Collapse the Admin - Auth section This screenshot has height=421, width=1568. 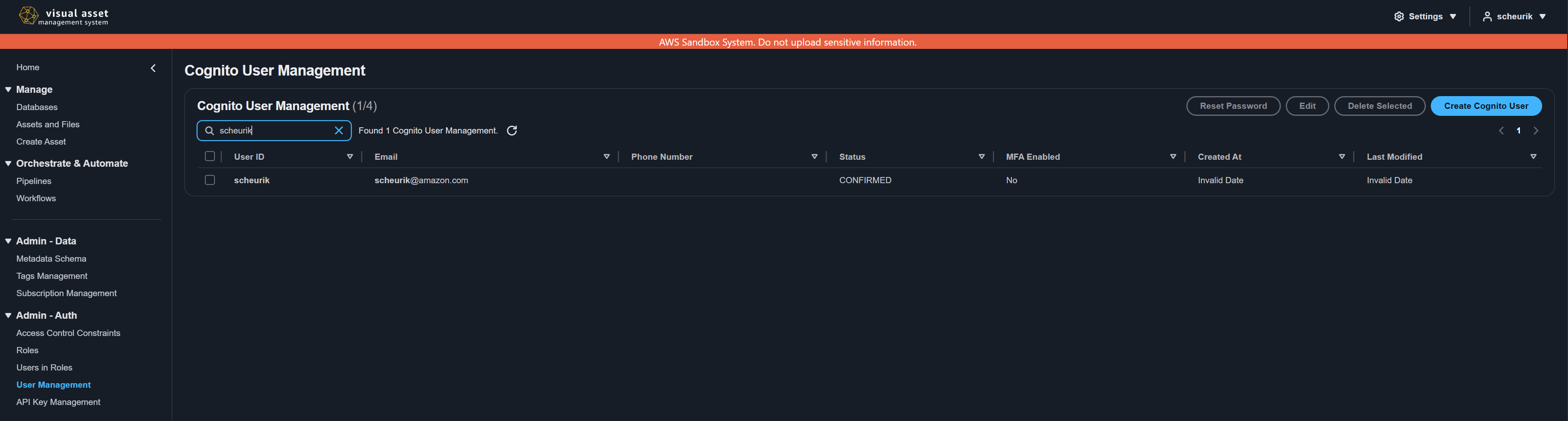click(x=9, y=316)
